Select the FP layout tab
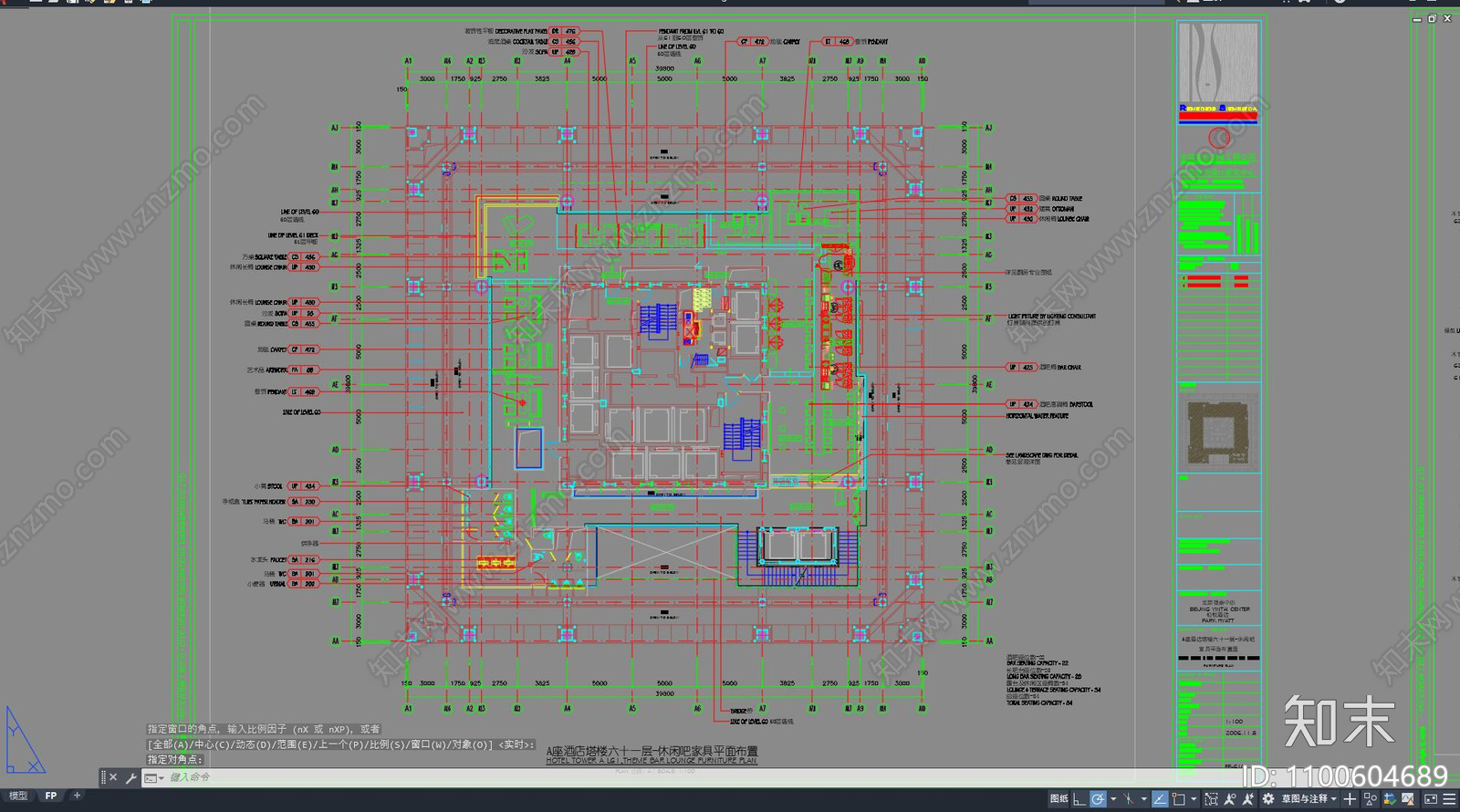The width and height of the screenshot is (1460, 812). (x=51, y=796)
